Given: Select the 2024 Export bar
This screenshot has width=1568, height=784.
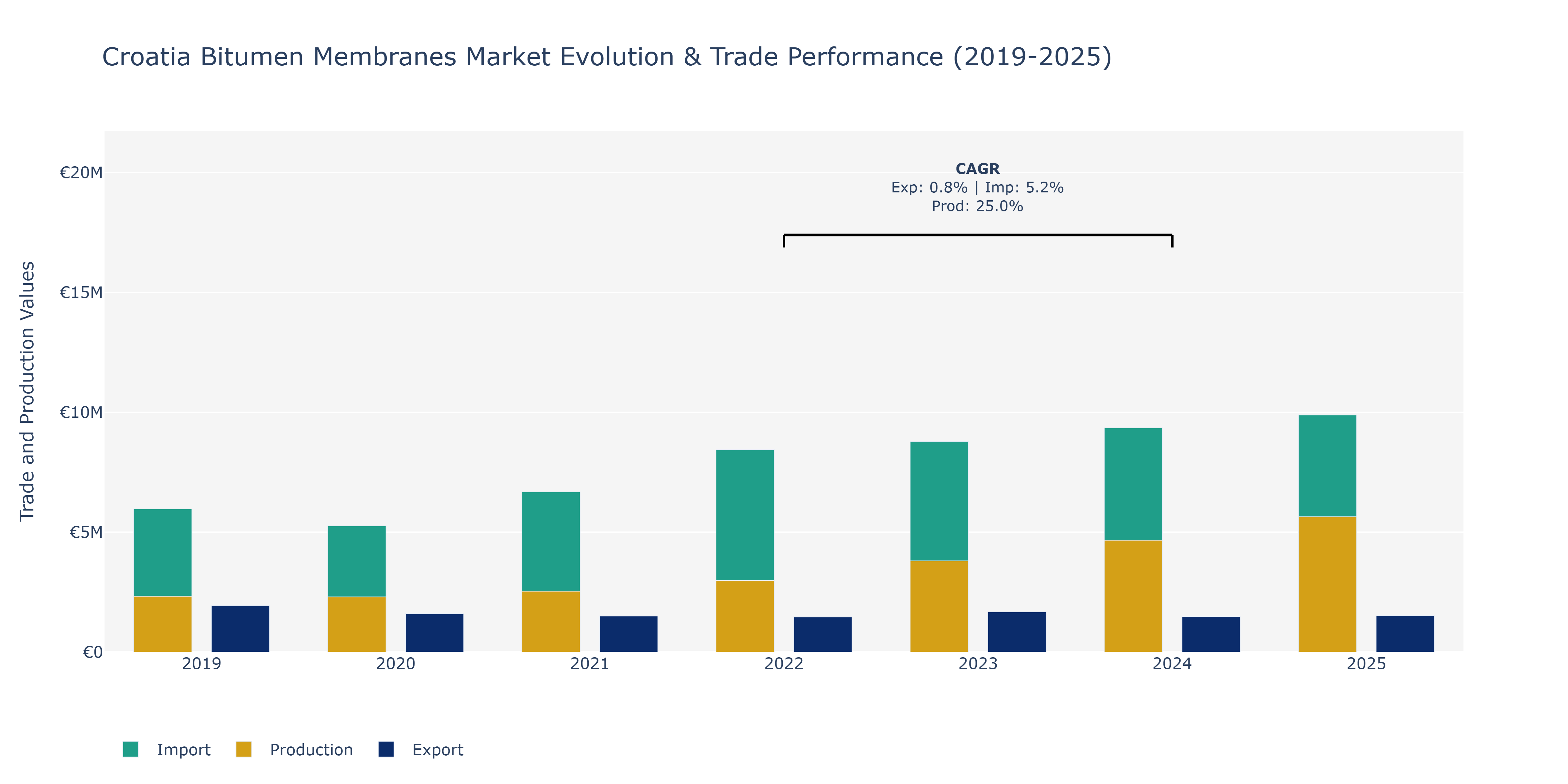Looking at the screenshot, I should [x=1211, y=634].
